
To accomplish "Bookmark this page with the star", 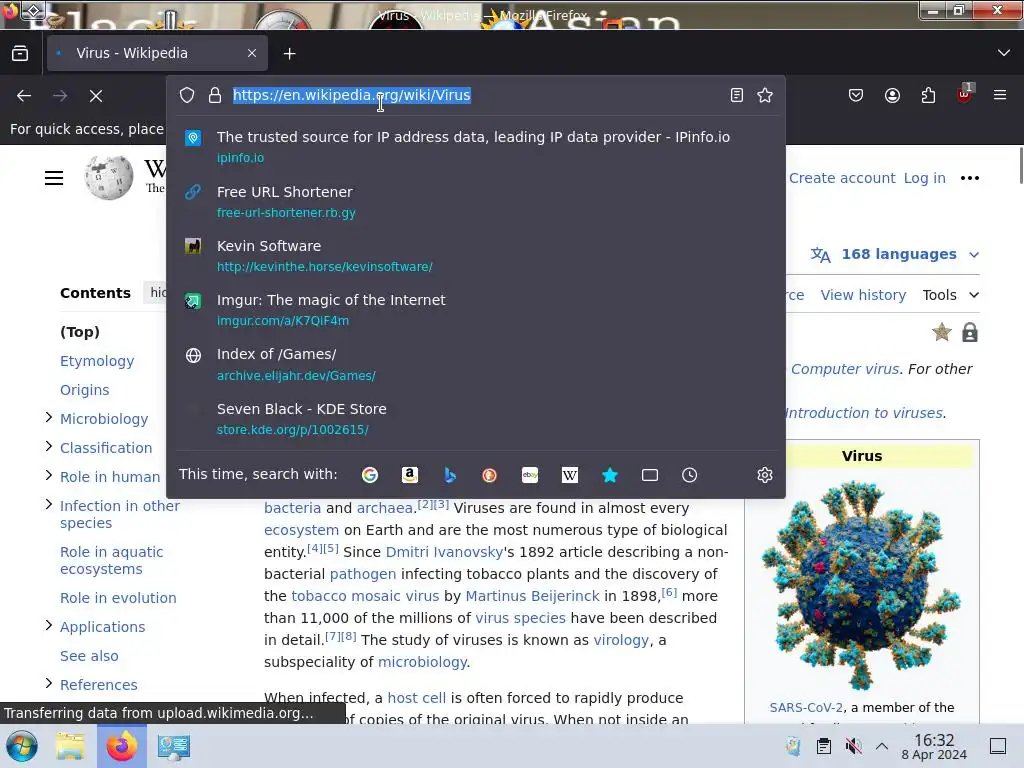I will pos(765,95).
